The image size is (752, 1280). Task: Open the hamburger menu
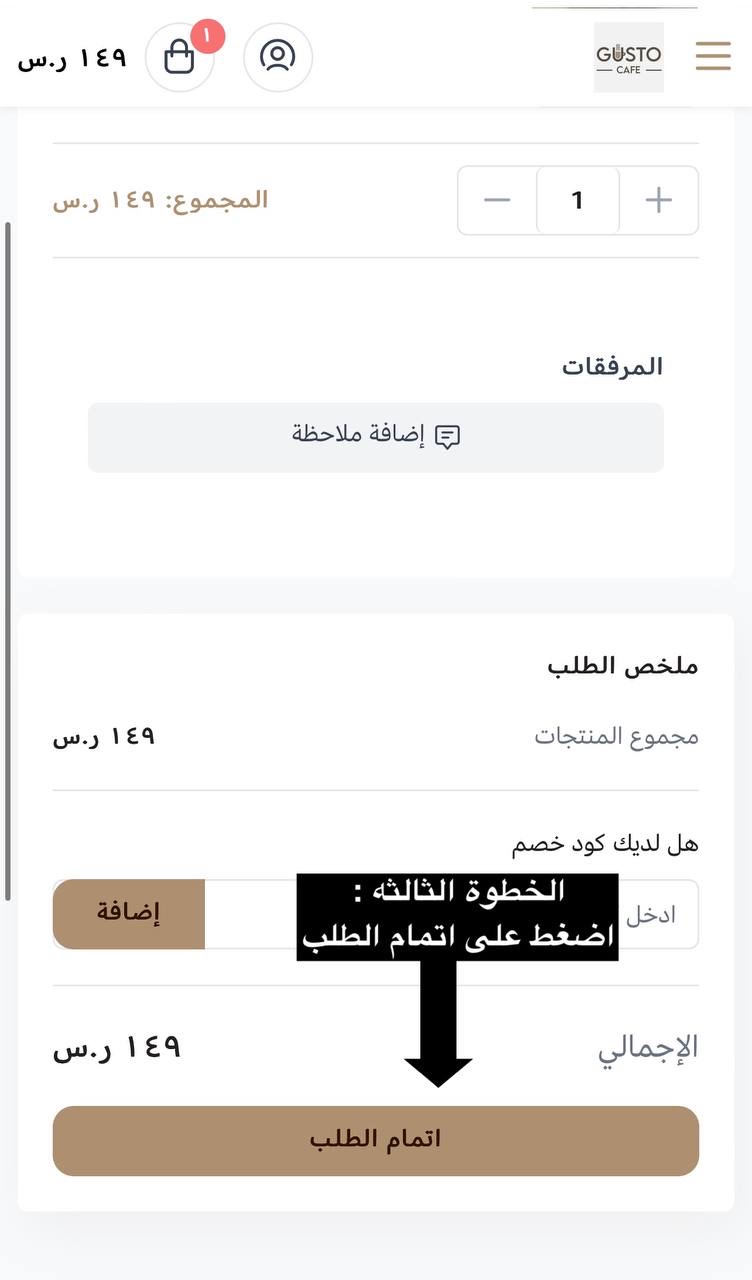713,56
